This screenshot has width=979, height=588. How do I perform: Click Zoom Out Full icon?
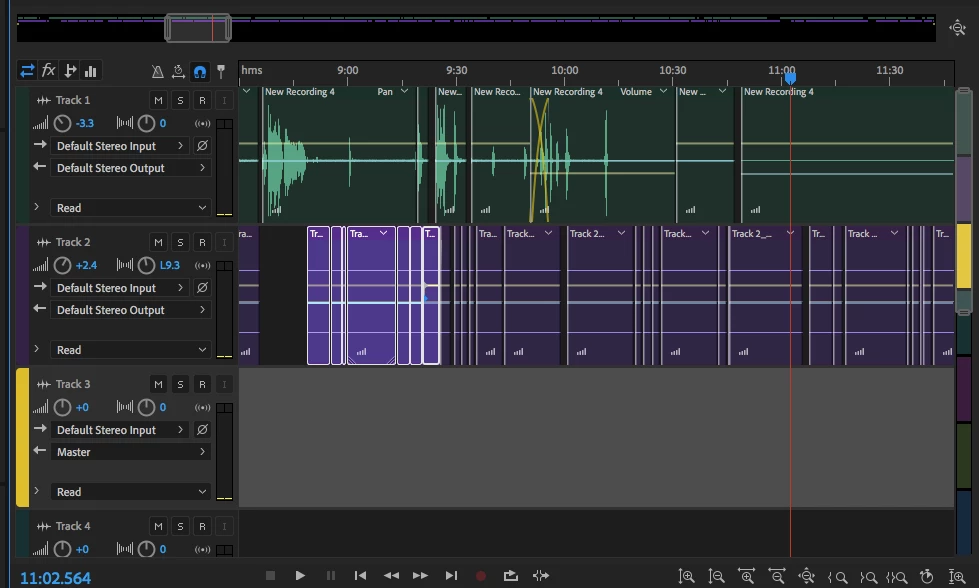[x=807, y=576]
